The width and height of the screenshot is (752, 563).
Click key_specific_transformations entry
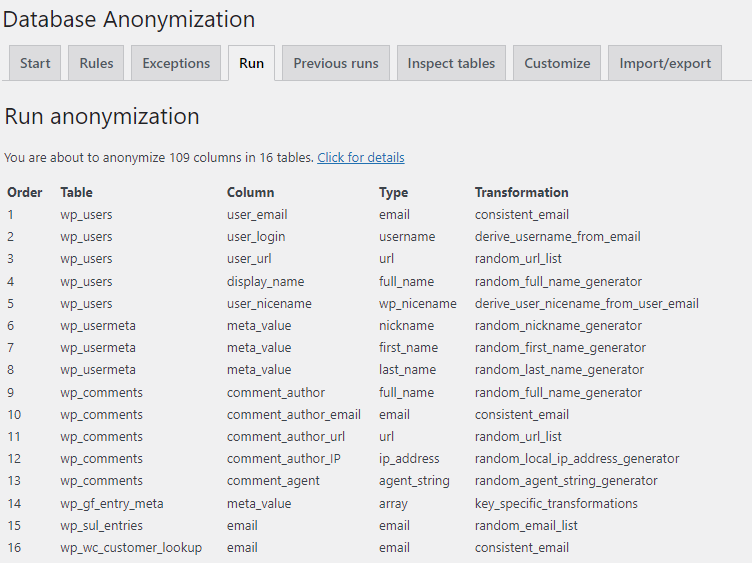coord(555,504)
